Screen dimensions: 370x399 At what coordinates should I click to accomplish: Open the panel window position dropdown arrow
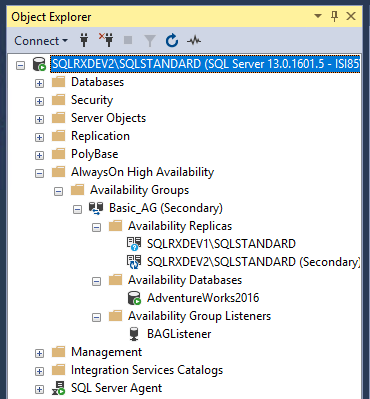318,16
